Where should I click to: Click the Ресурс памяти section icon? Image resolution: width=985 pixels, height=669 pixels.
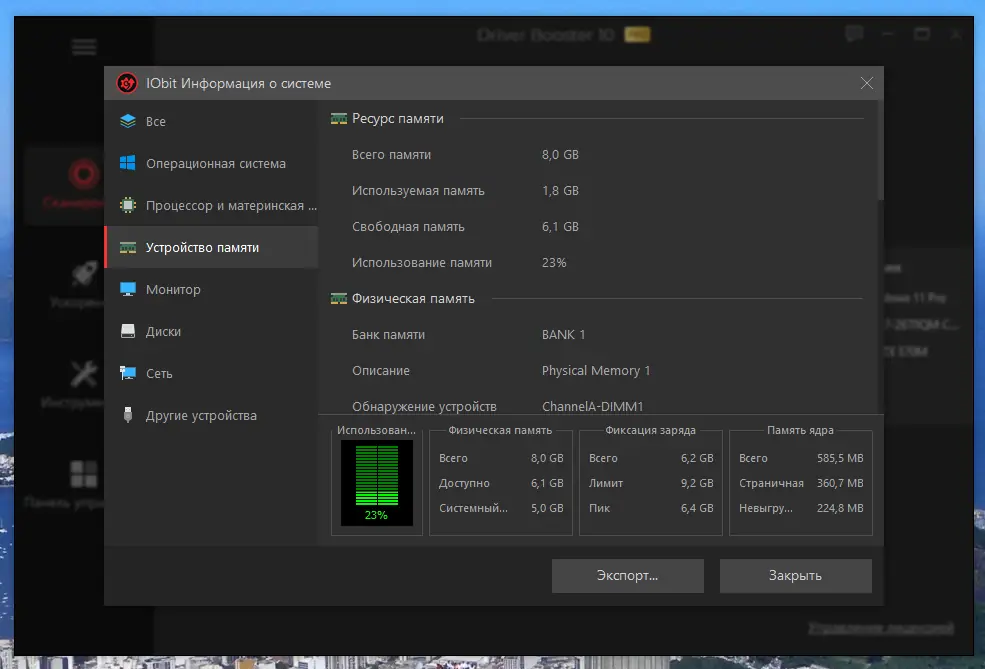tap(339, 119)
